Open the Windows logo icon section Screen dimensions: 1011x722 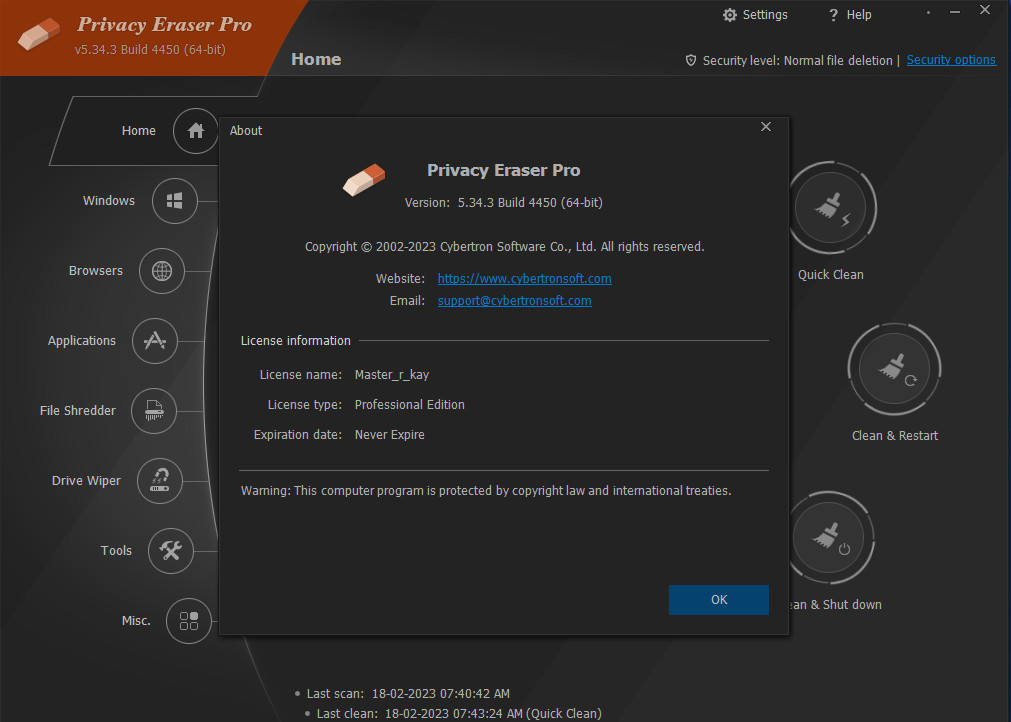175,201
